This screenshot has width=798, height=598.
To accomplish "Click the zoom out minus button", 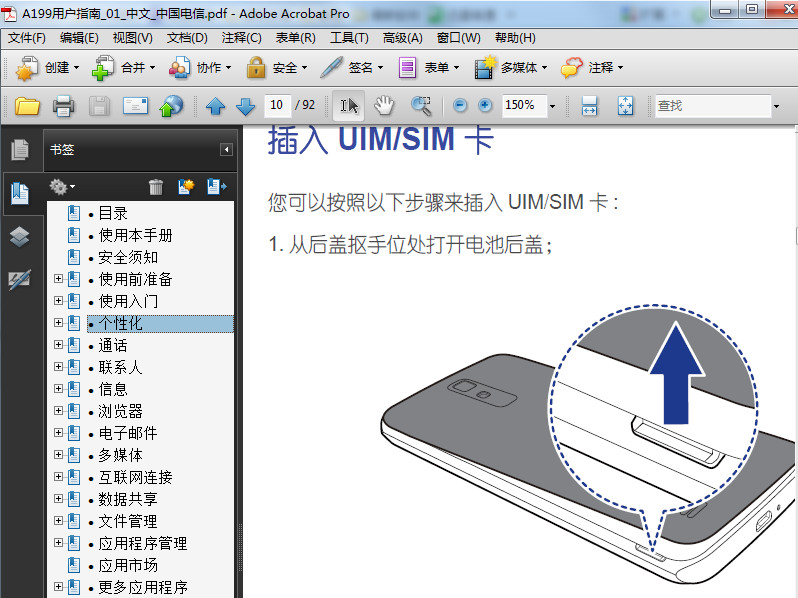I will click(x=460, y=105).
